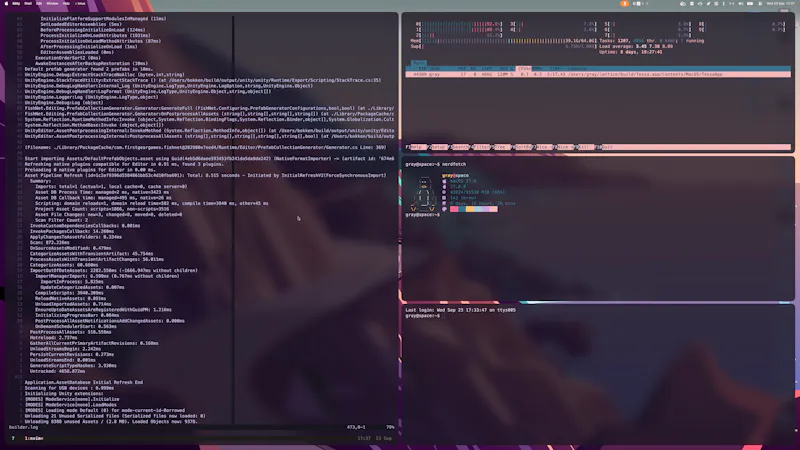
Task: Click the battery icon in the menu bar
Action: [750, 4]
